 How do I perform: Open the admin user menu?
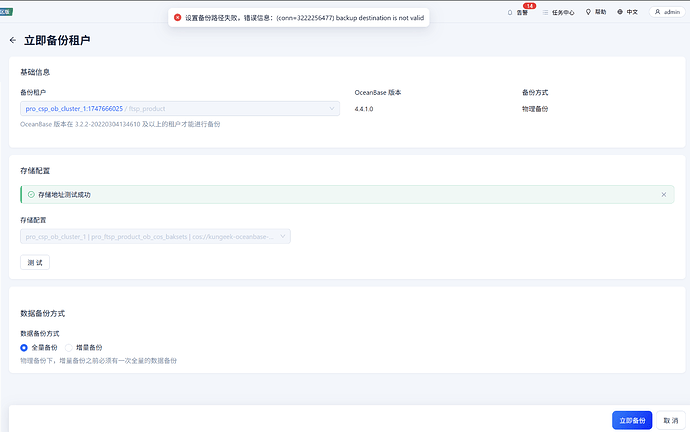point(667,12)
